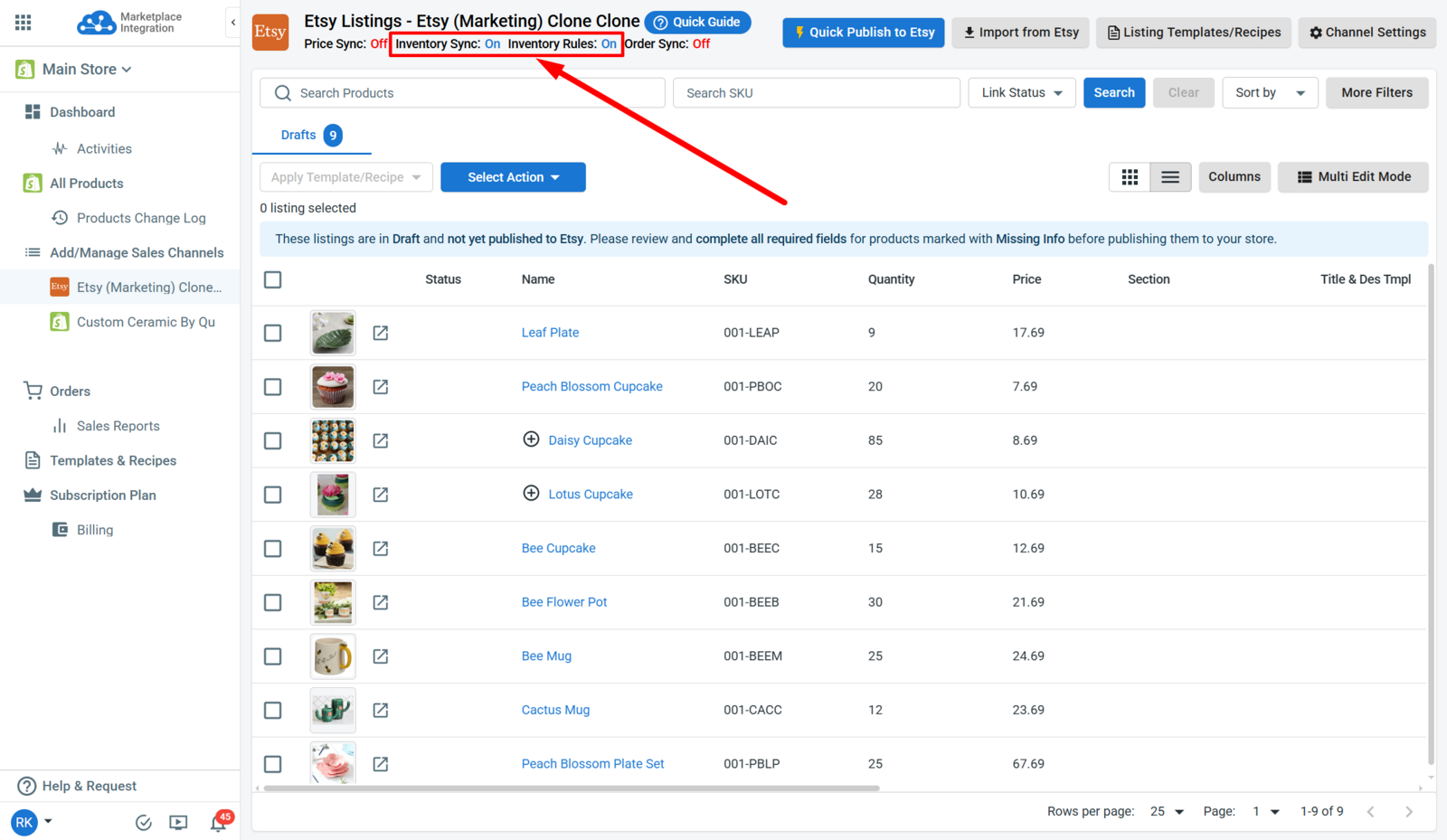This screenshot has height=840, width=1447.
Task: Open external link icon for Cactus Mug
Action: (381, 710)
